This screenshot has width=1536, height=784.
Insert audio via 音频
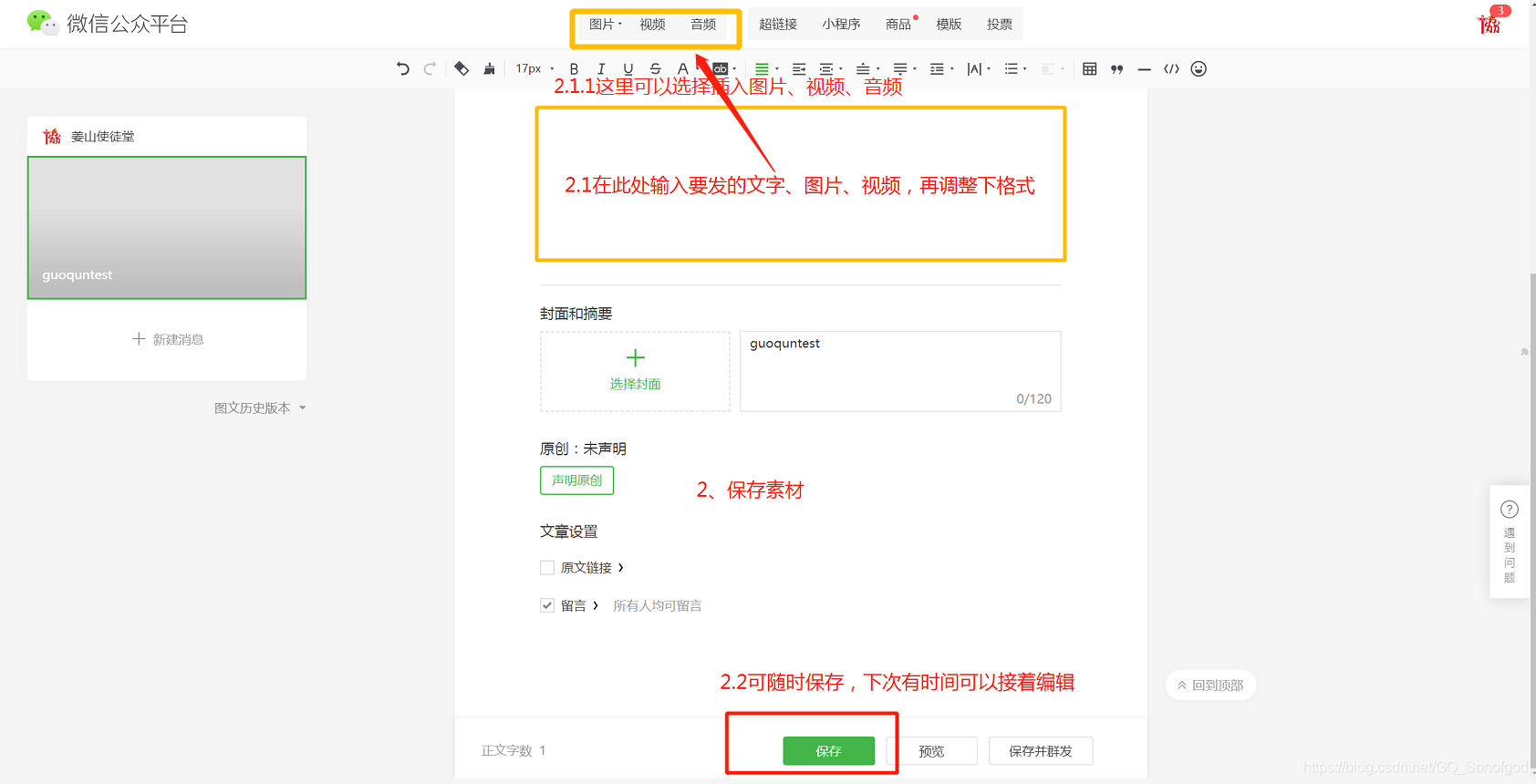click(x=703, y=24)
